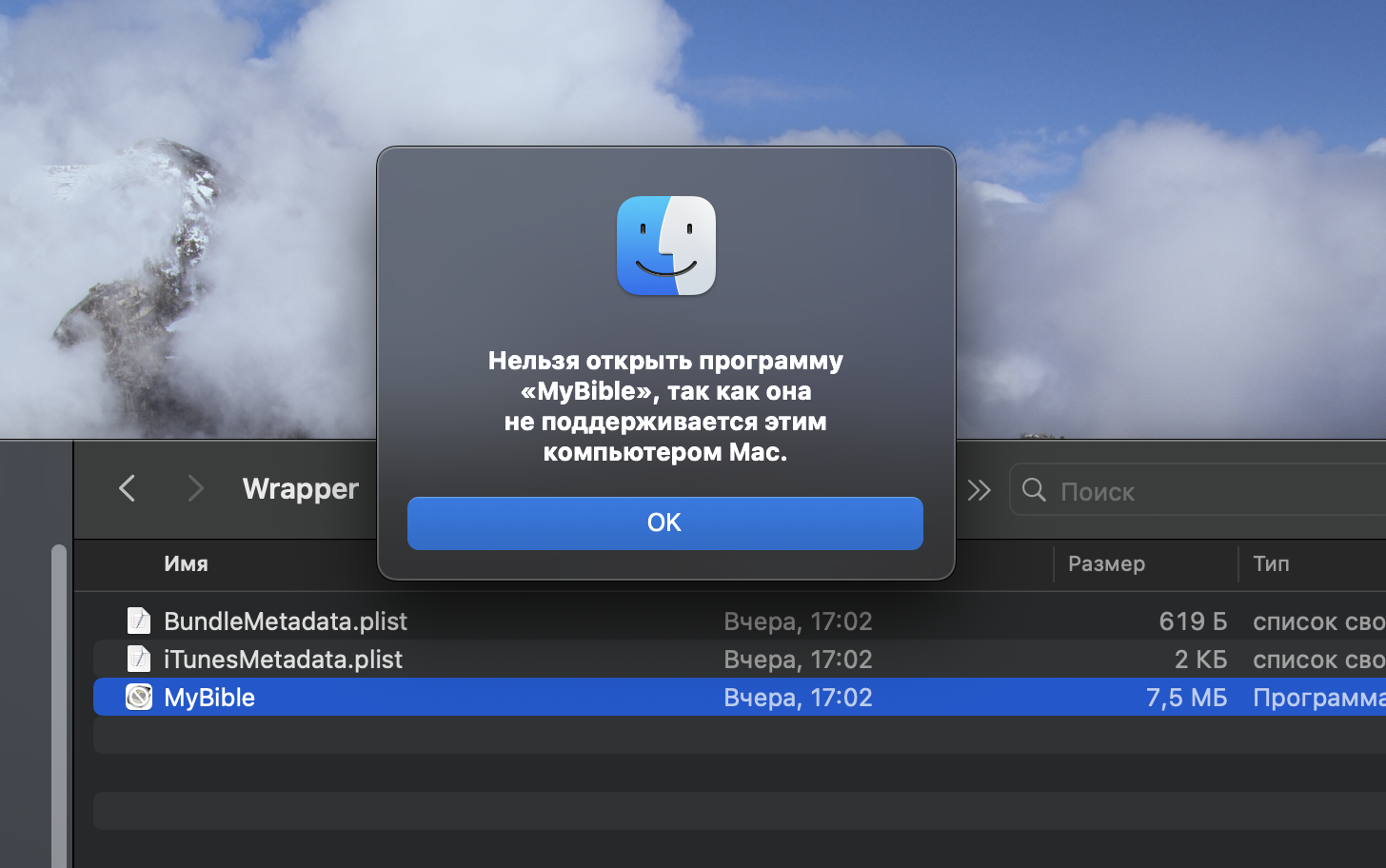Select the BundleMetadata.plist file name

(x=286, y=621)
